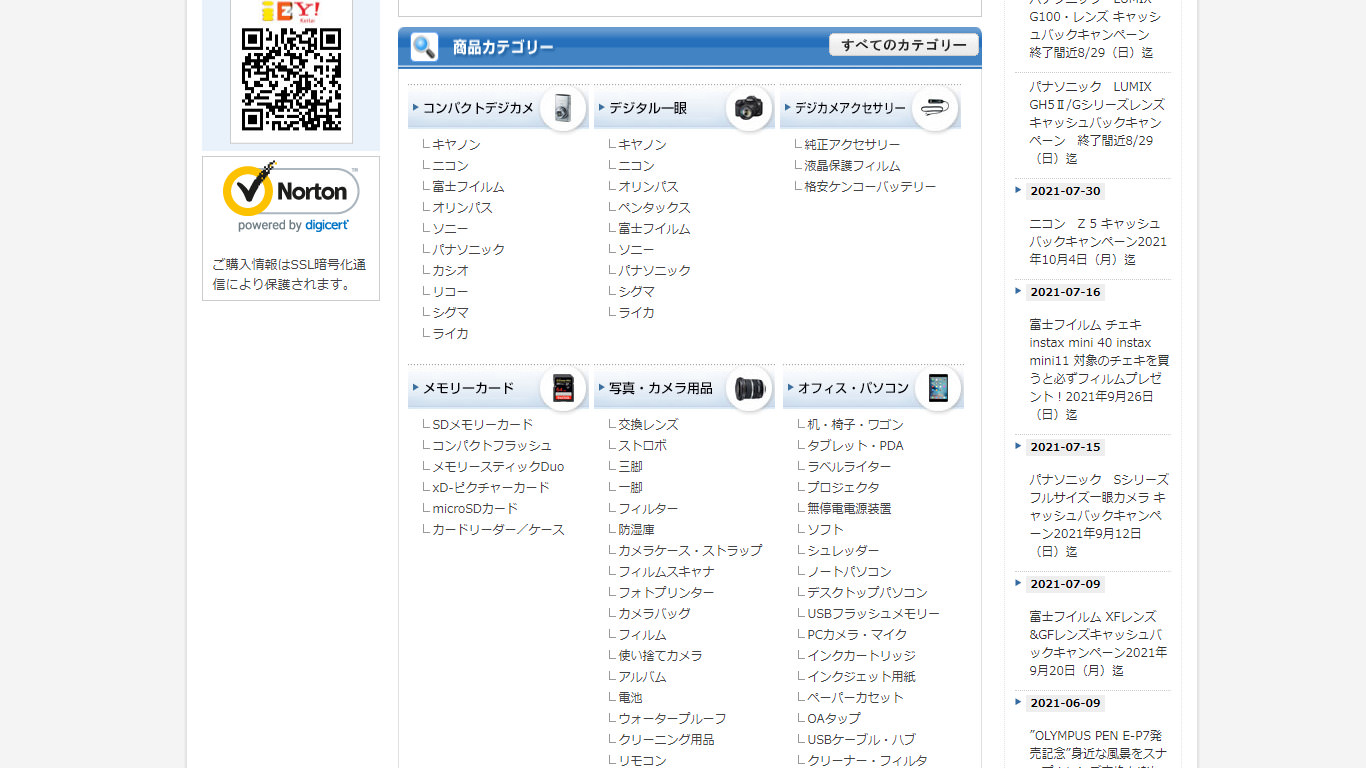
Task: Open news about ニコン Z 5 キャッシュバック
Action: (x=1098, y=242)
